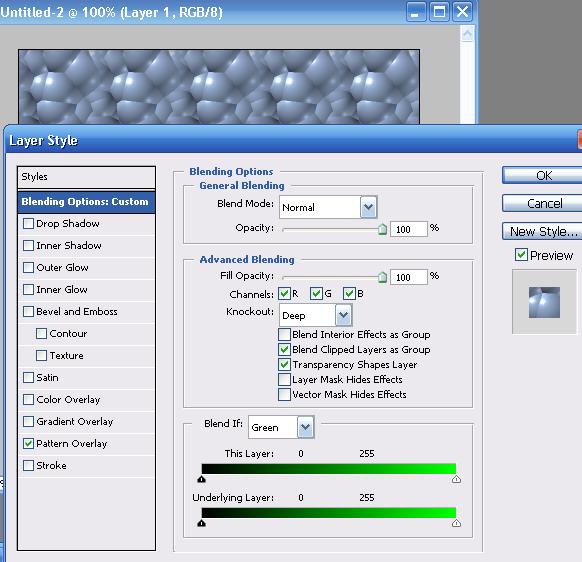Click the Underlying Layer white slider triangle

pos(456,523)
